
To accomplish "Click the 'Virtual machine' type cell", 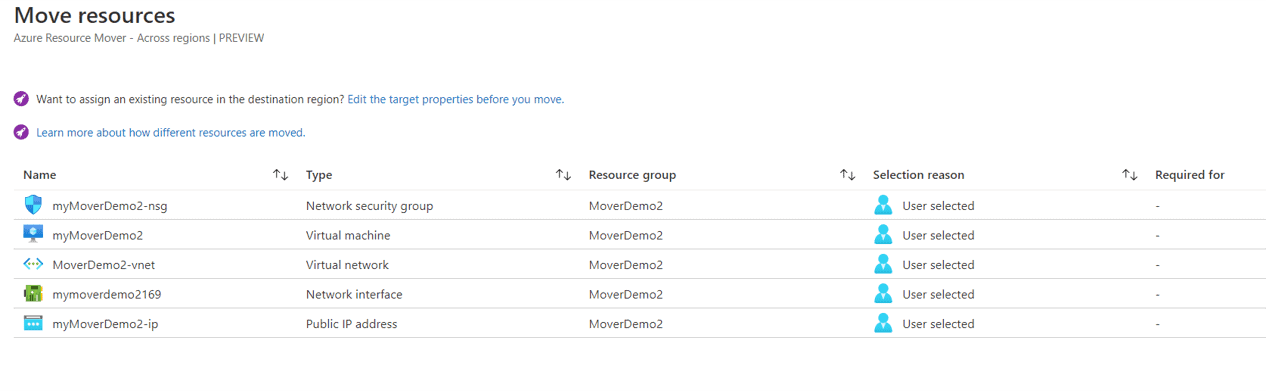I will click(348, 235).
